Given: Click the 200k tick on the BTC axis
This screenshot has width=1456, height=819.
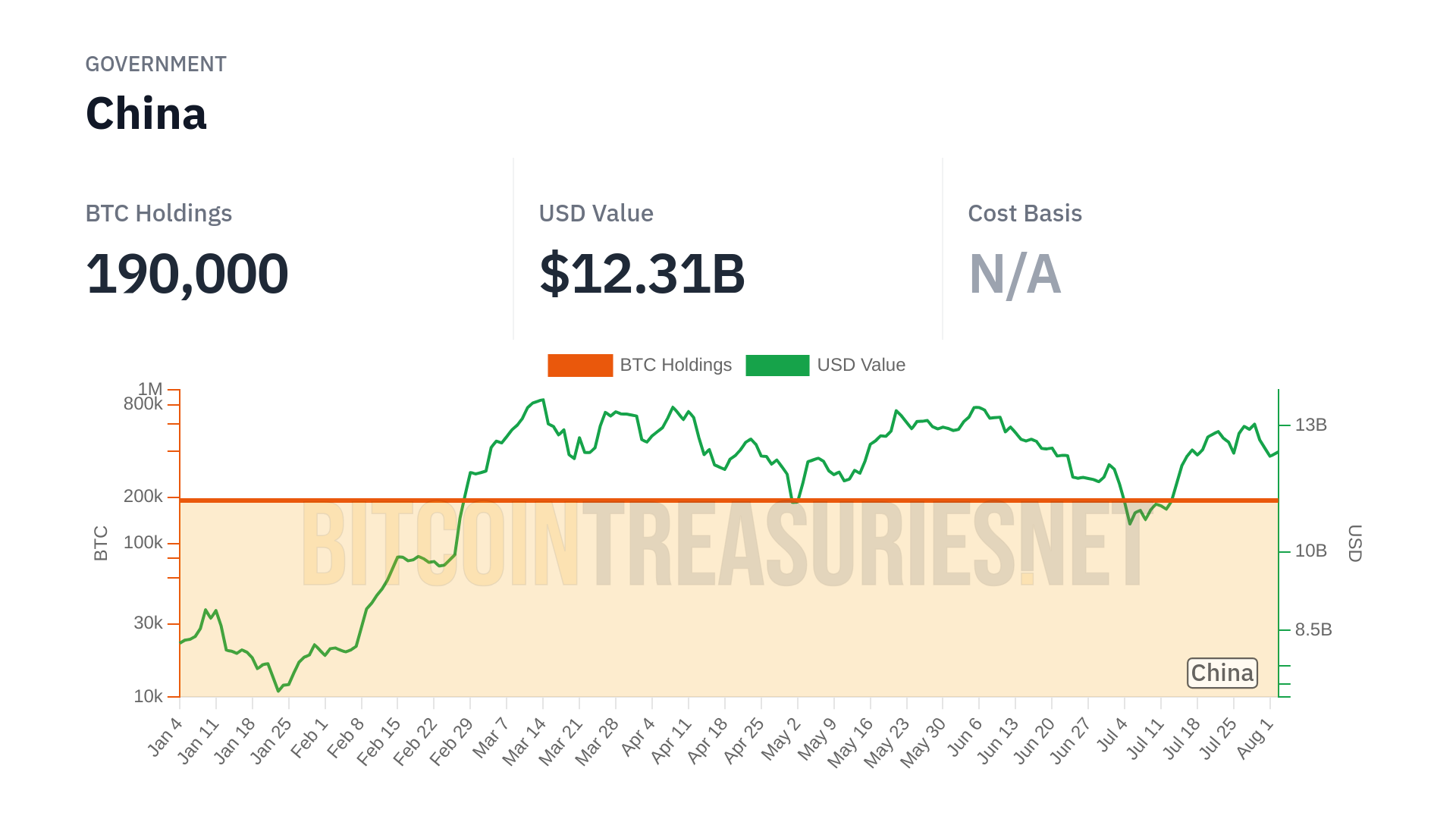Looking at the screenshot, I should point(143,497).
